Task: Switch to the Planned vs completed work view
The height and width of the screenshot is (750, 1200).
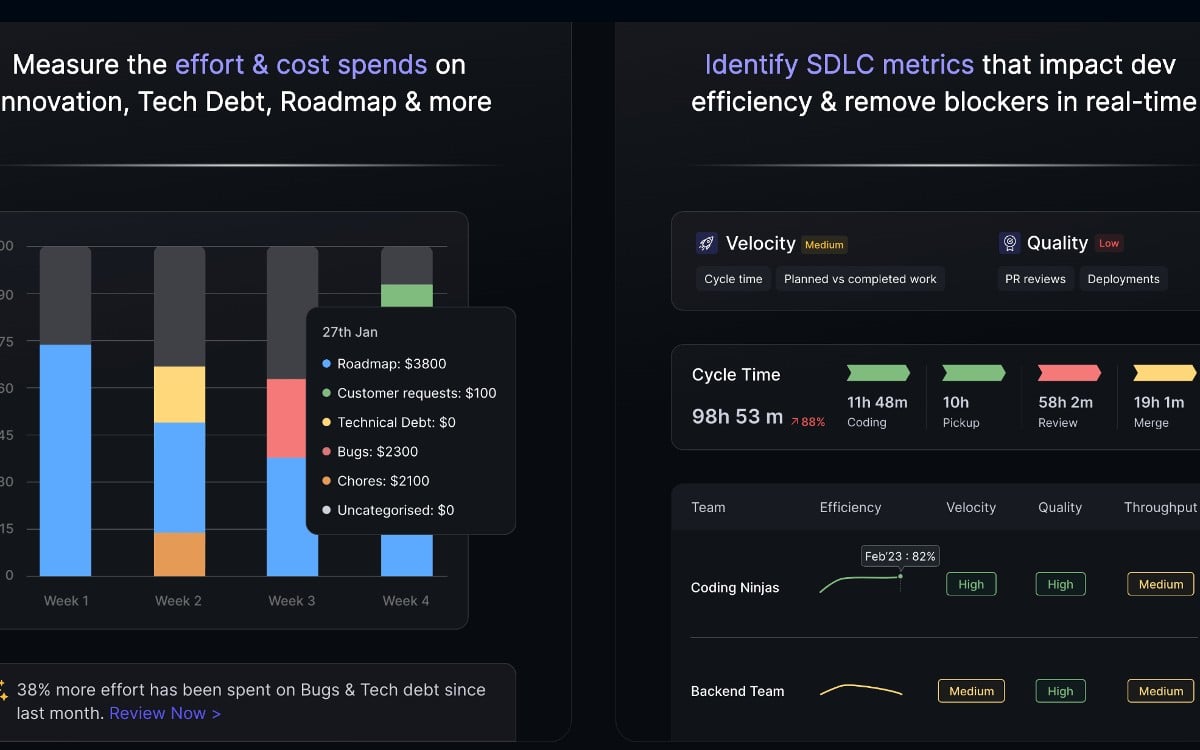Action: pos(860,279)
